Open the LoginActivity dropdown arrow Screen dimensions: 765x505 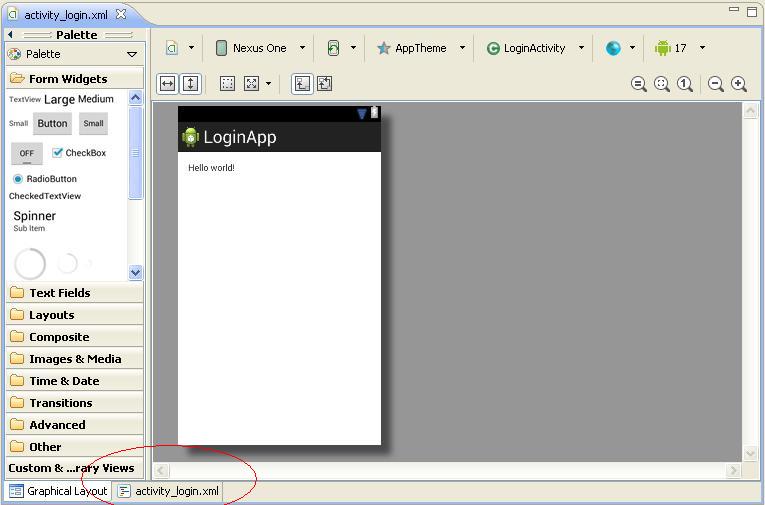[x=581, y=48]
